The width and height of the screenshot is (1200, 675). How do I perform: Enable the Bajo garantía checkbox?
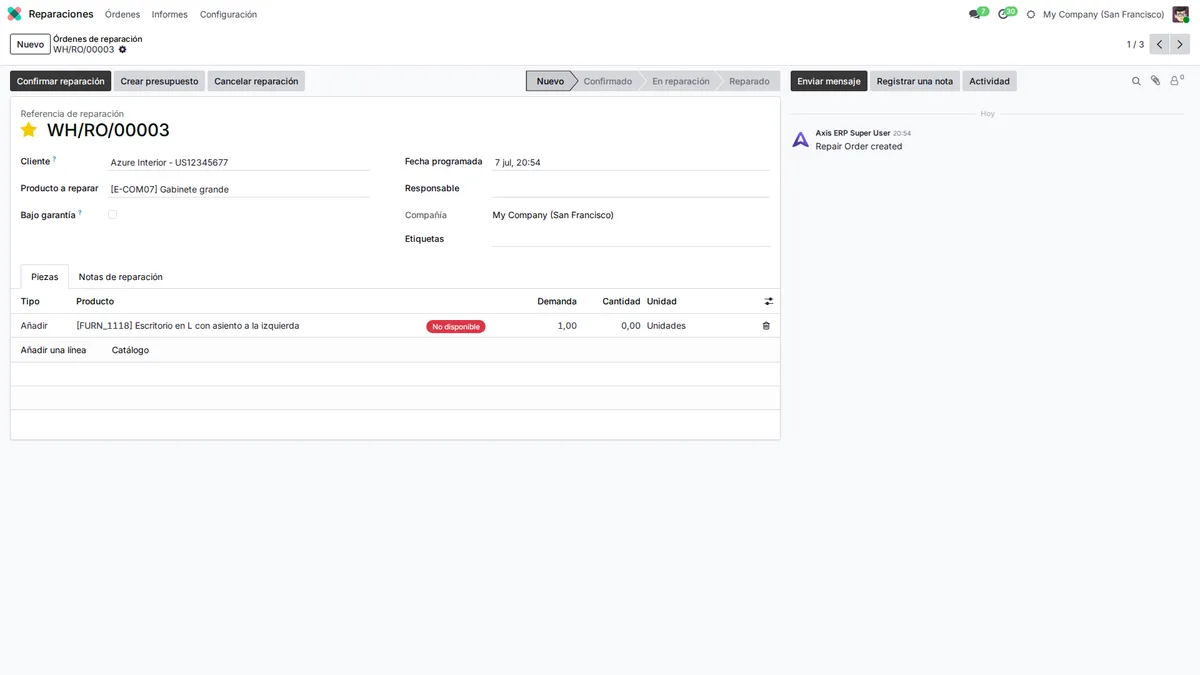112,214
